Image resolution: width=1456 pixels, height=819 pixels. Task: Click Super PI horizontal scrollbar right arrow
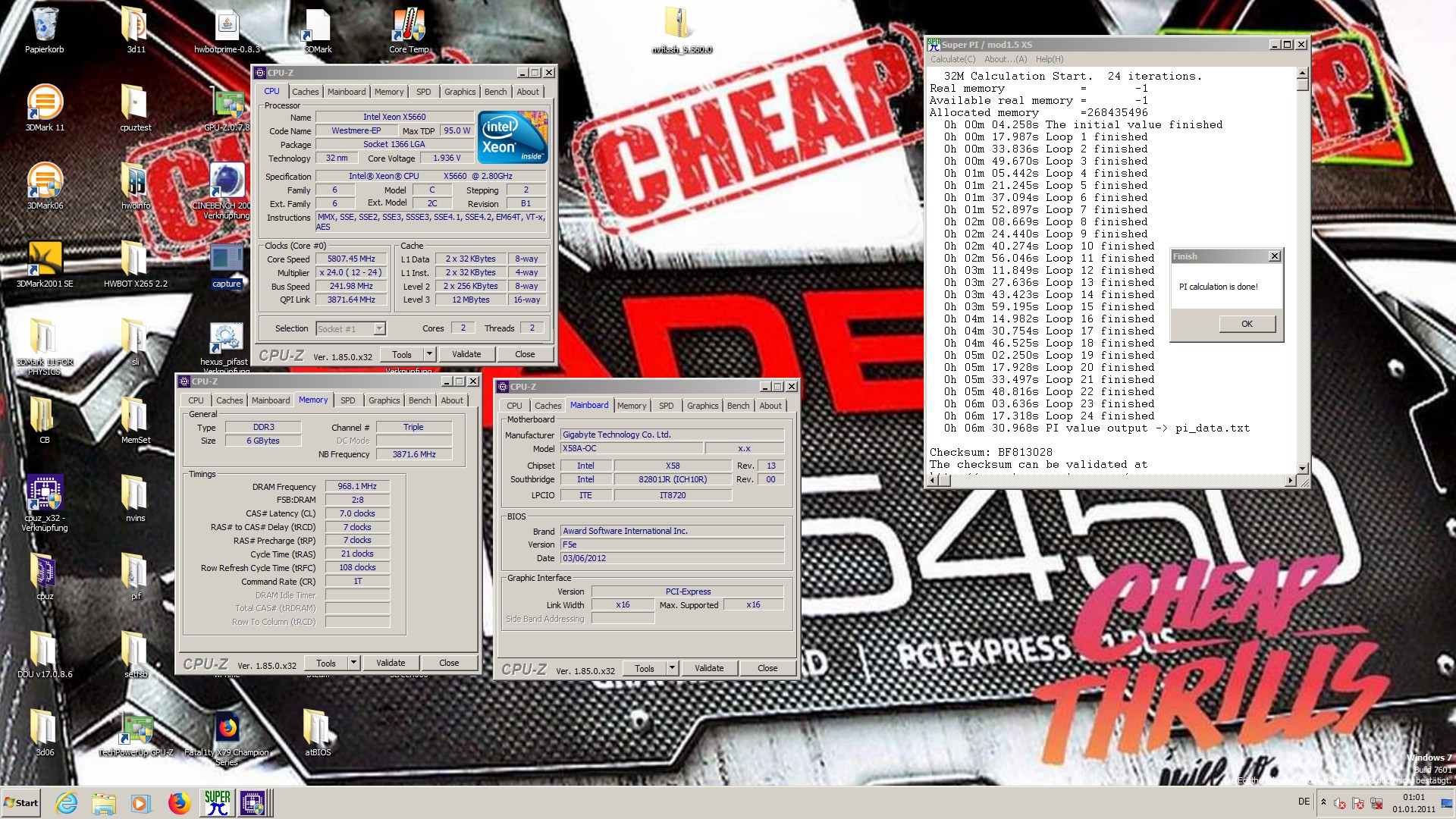tap(1291, 481)
